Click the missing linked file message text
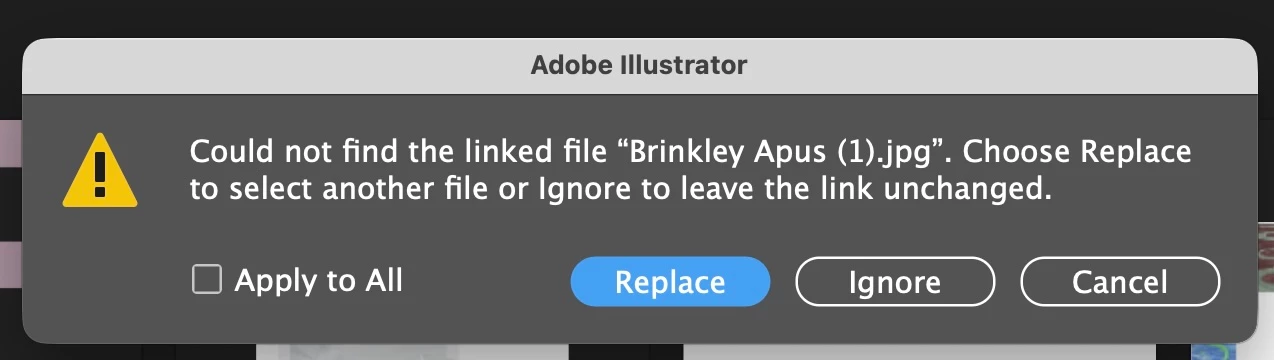Viewport: 1274px width, 360px height. click(x=690, y=171)
